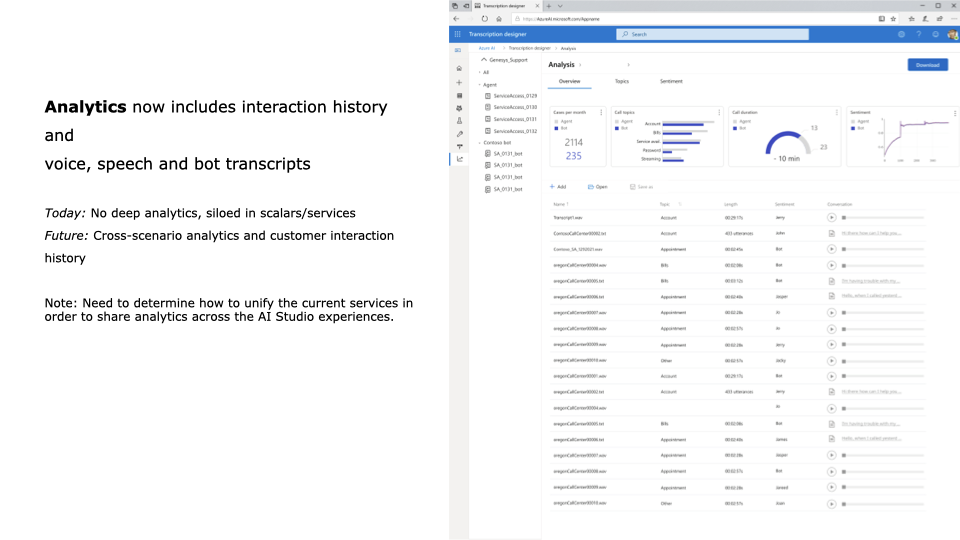Collapse the Contoso bot tree group
The width and height of the screenshot is (960, 540).
point(479,143)
